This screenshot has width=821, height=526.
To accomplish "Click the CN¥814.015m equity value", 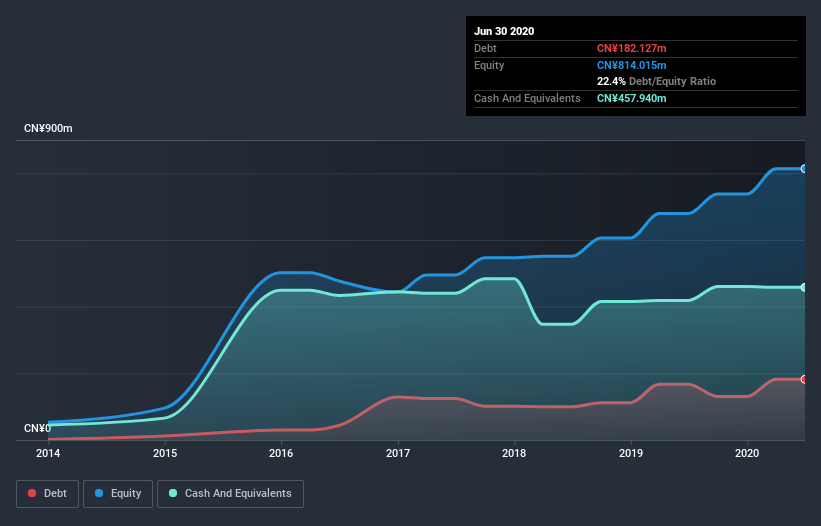I will [631, 65].
